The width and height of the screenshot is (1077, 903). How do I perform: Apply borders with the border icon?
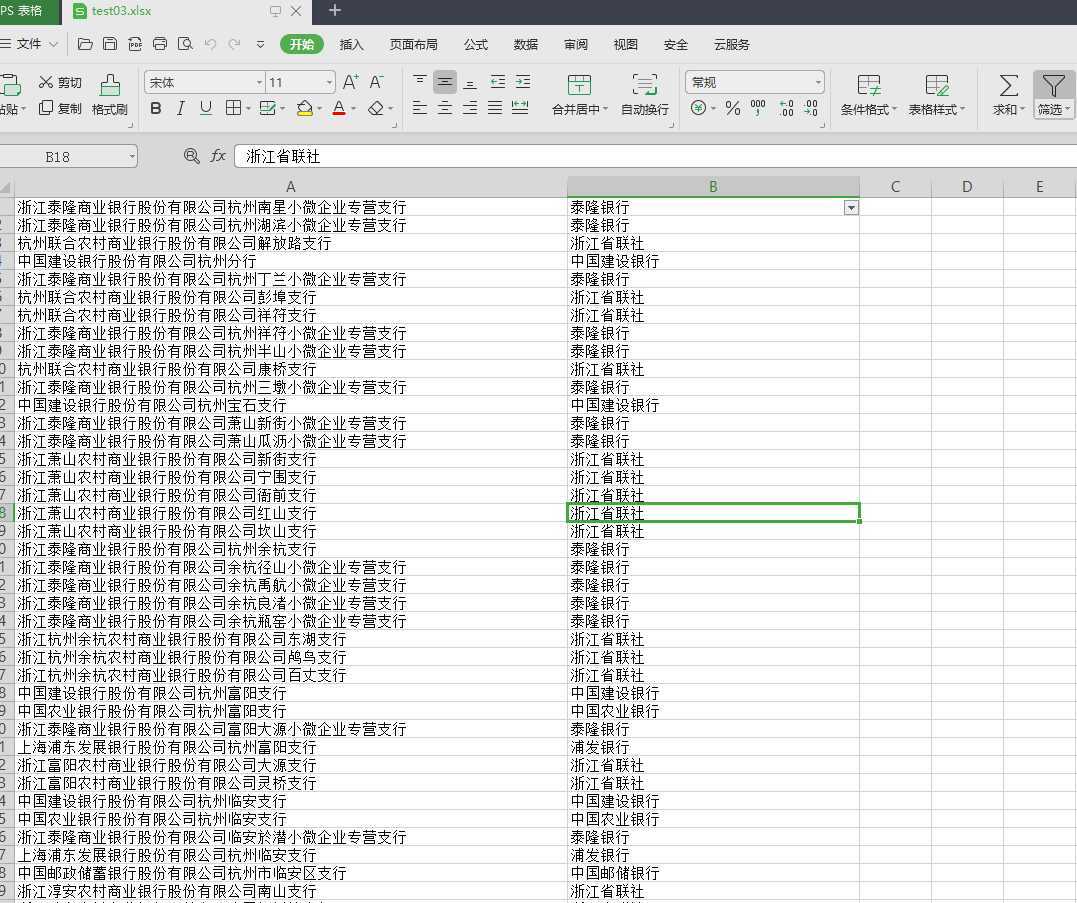click(234, 108)
